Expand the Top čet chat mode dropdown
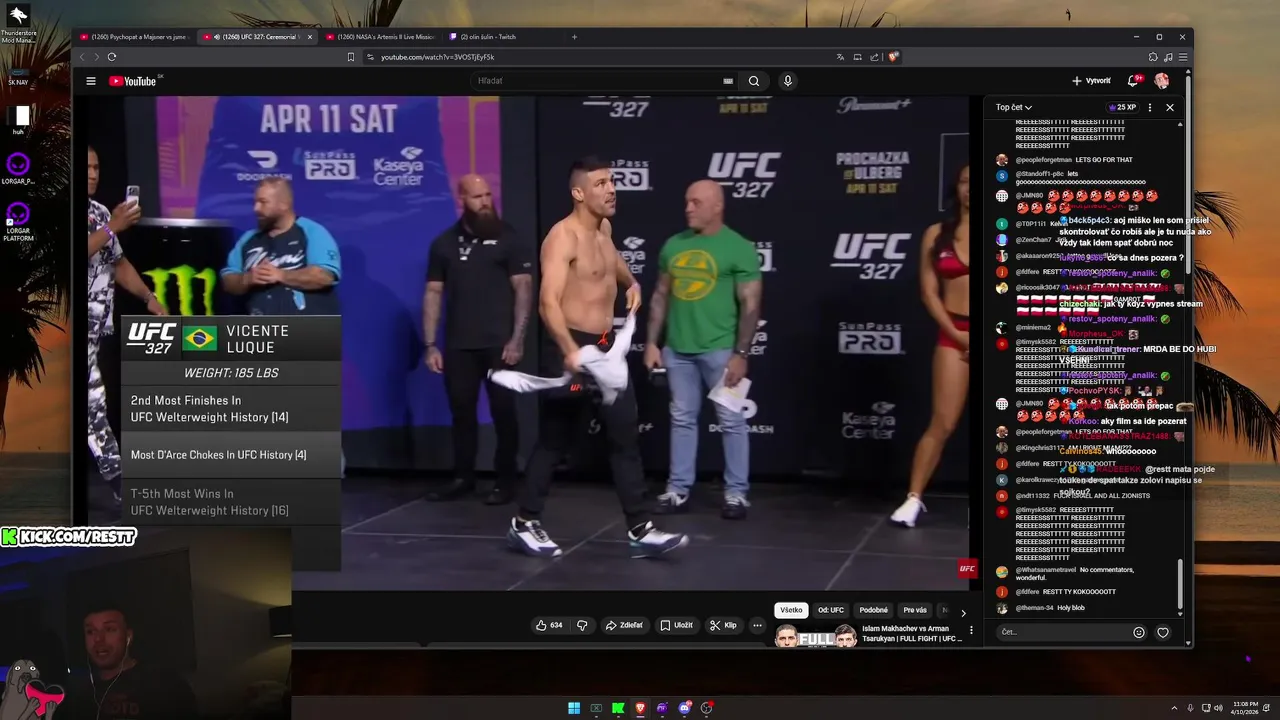This screenshot has width=1280, height=720. (x=1013, y=107)
